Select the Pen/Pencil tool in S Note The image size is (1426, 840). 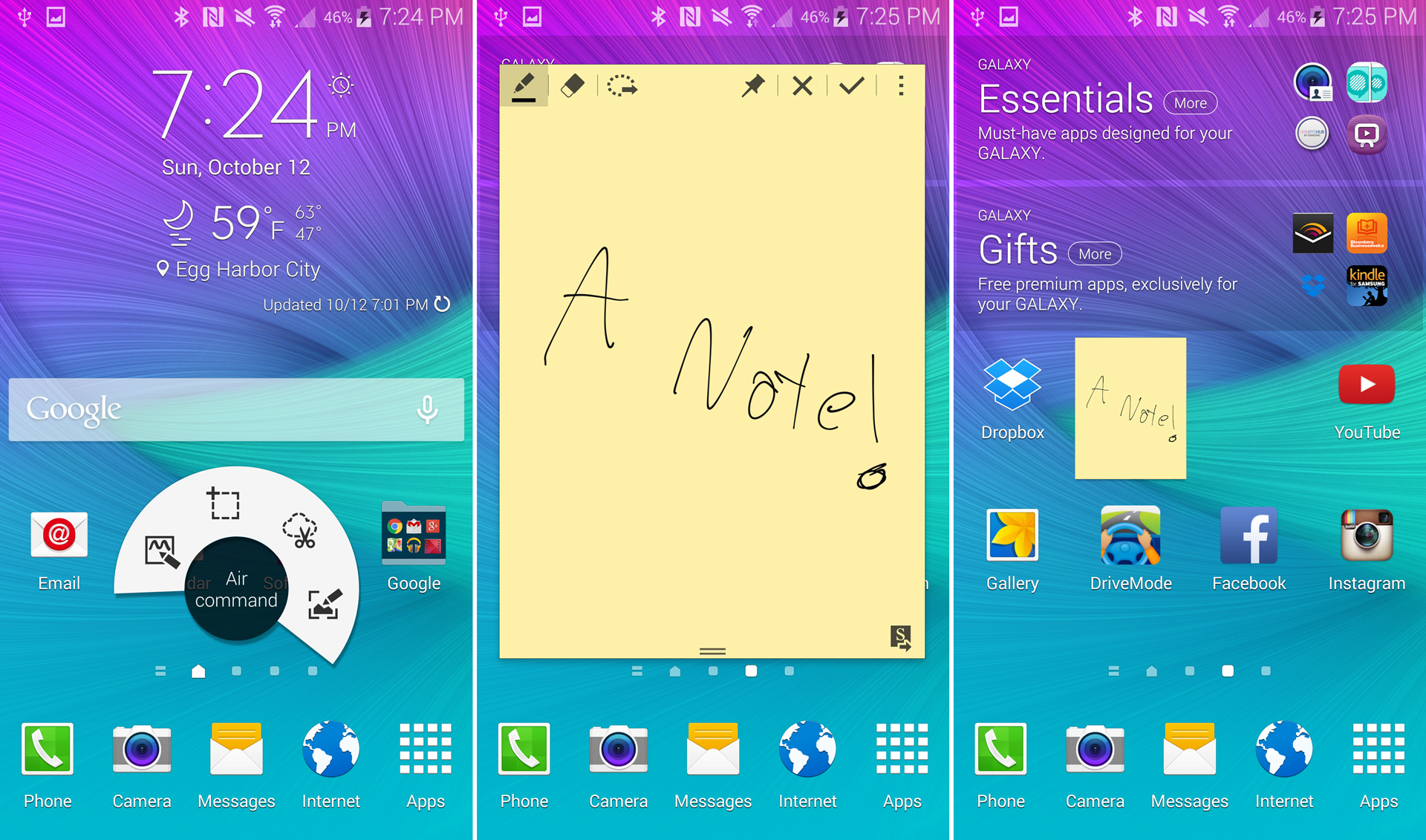coord(523,86)
